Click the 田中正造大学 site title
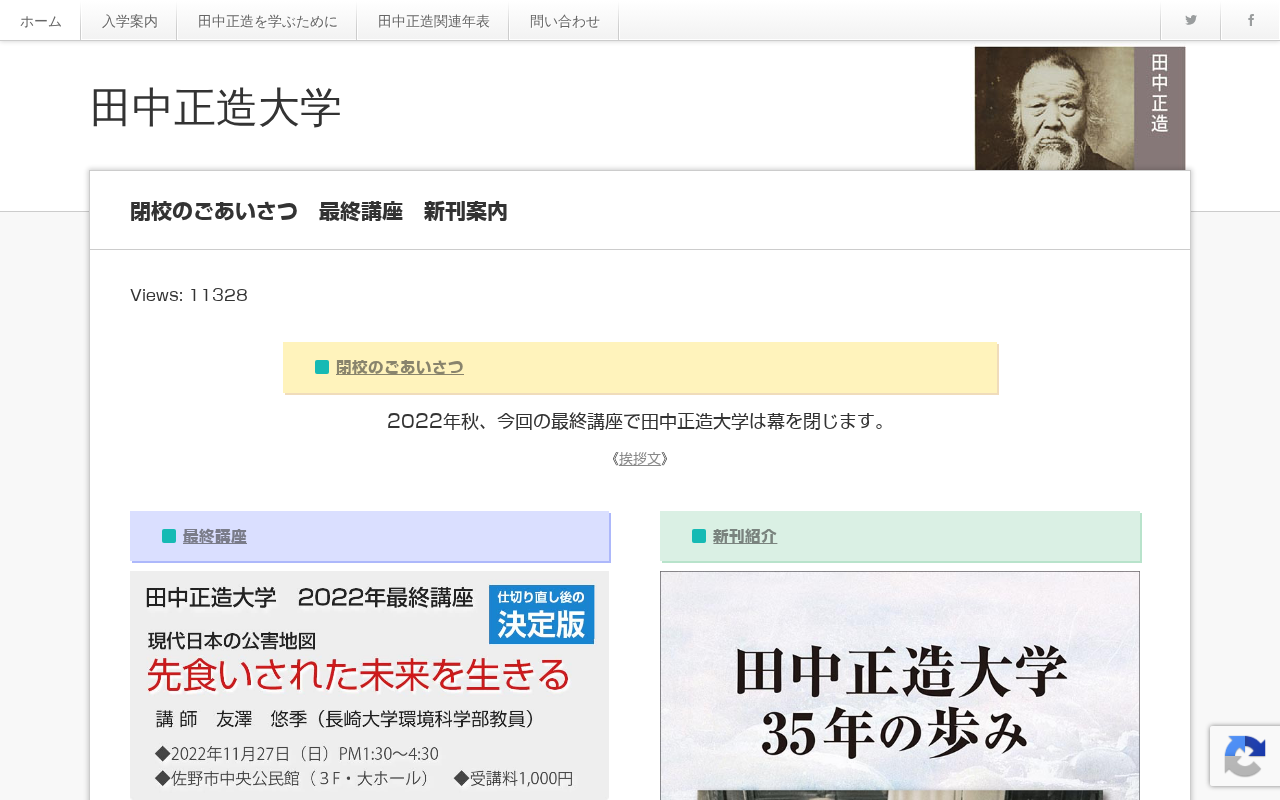 point(216,108)
